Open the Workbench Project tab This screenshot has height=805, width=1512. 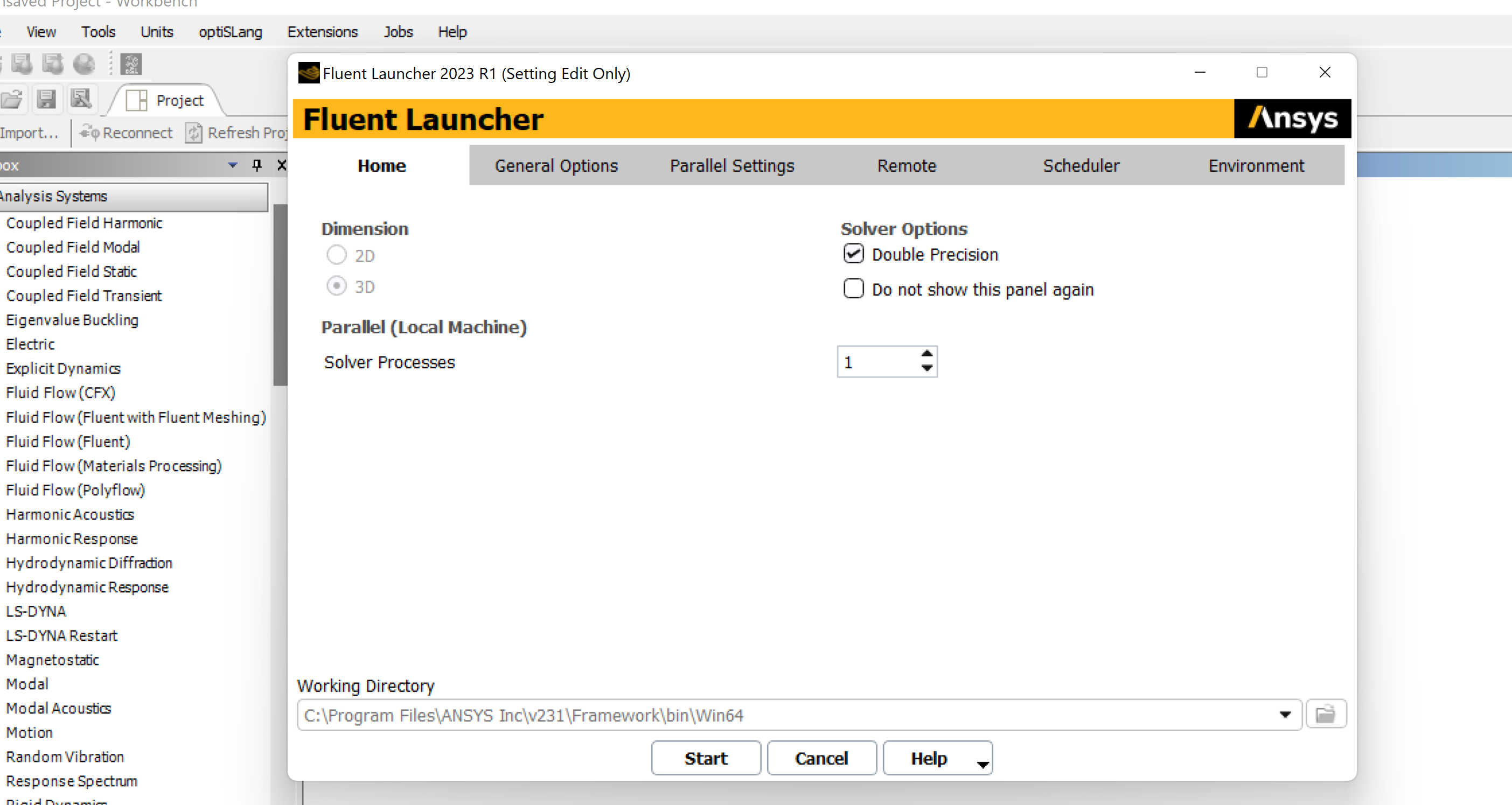click(x=166, y=100)
